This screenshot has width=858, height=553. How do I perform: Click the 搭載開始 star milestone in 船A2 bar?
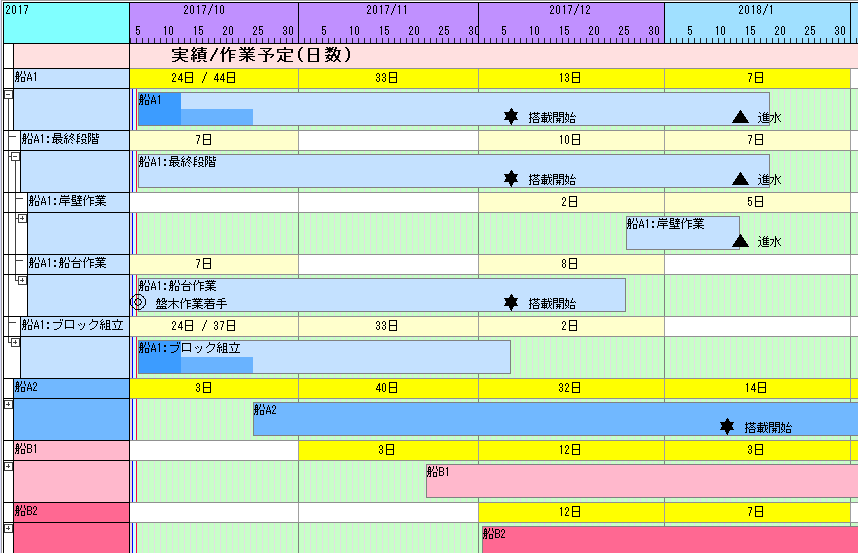click(727, 427)
